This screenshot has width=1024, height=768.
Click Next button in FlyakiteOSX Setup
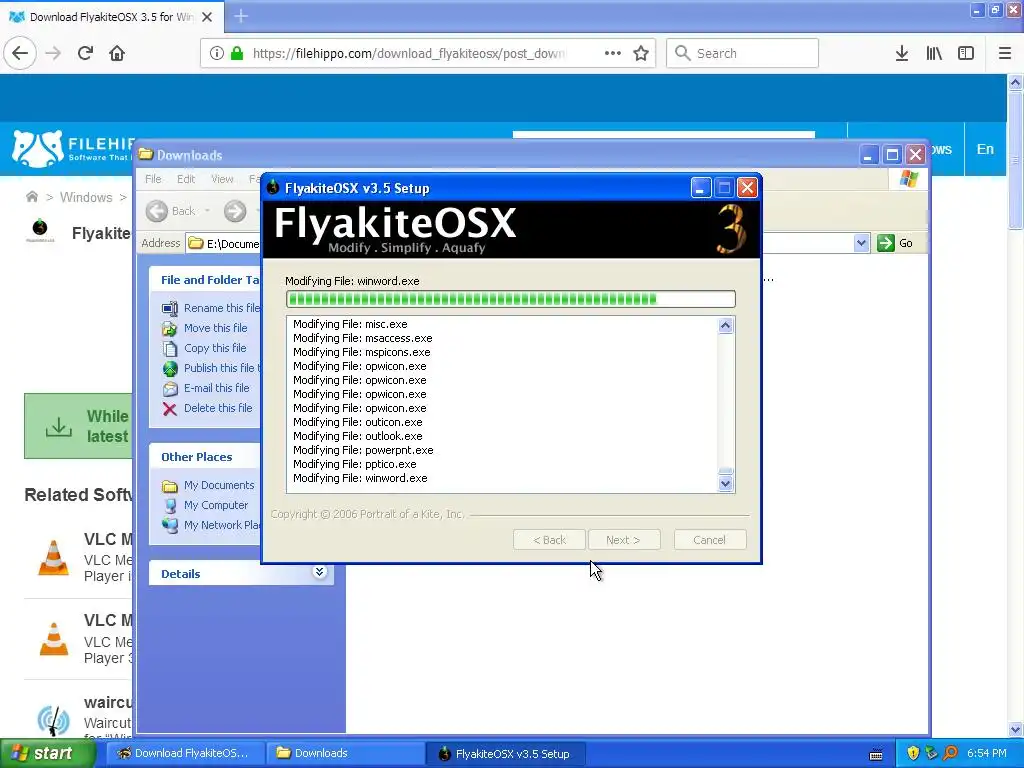[624, 540]
